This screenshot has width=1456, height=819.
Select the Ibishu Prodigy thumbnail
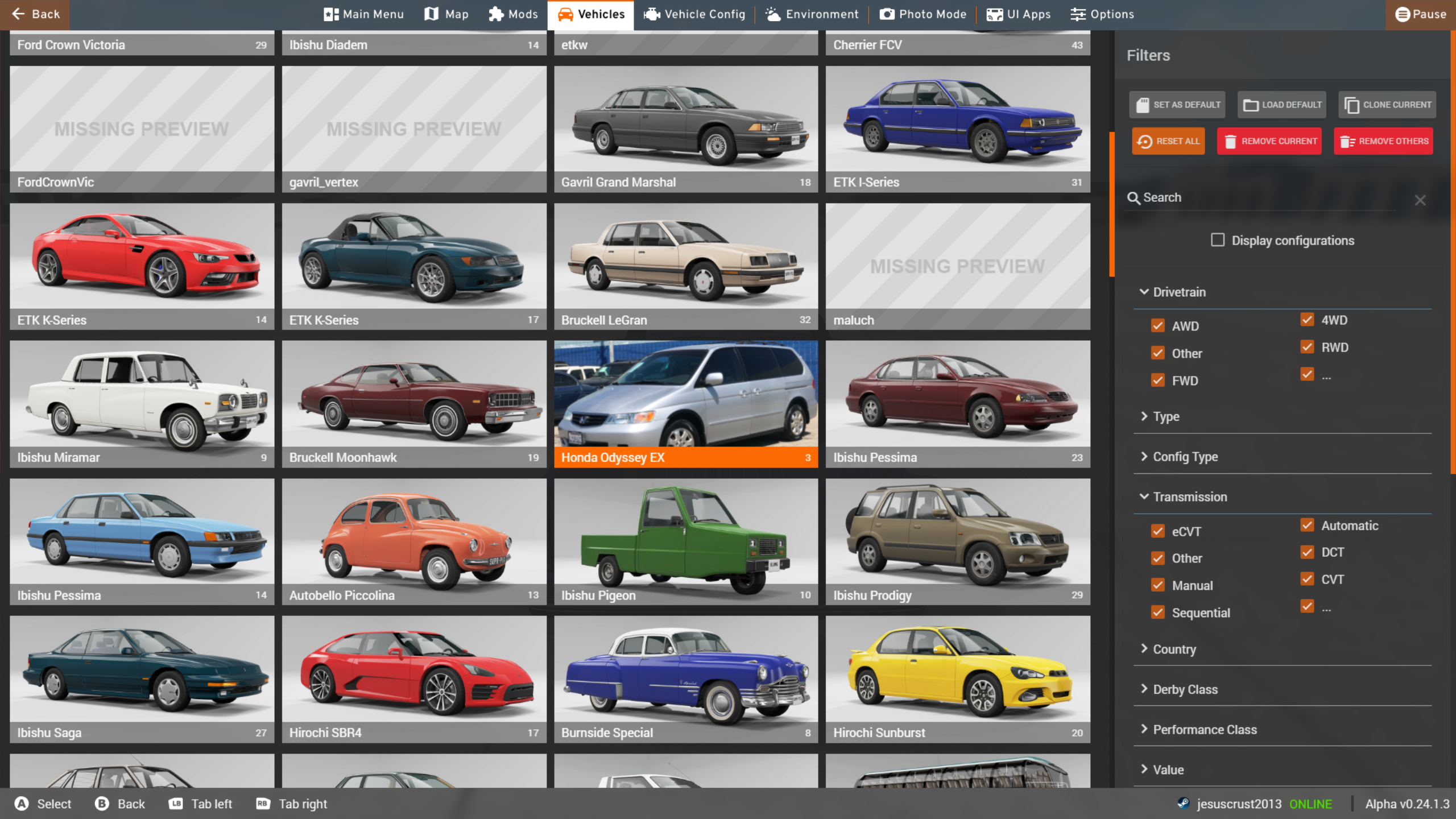[958, 541]
